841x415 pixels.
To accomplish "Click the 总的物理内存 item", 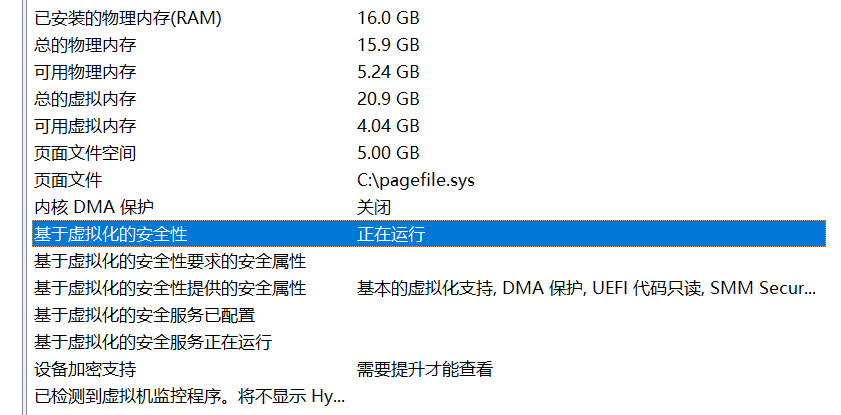I will (x=85, y=45).
